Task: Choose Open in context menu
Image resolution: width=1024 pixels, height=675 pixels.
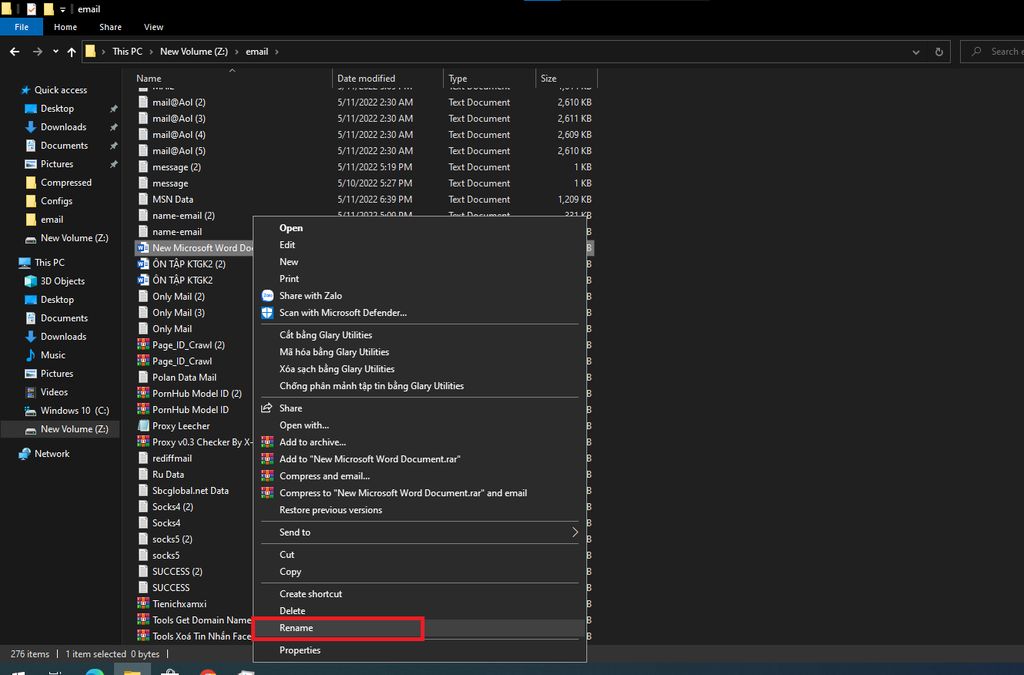Action: click(291, 228)
